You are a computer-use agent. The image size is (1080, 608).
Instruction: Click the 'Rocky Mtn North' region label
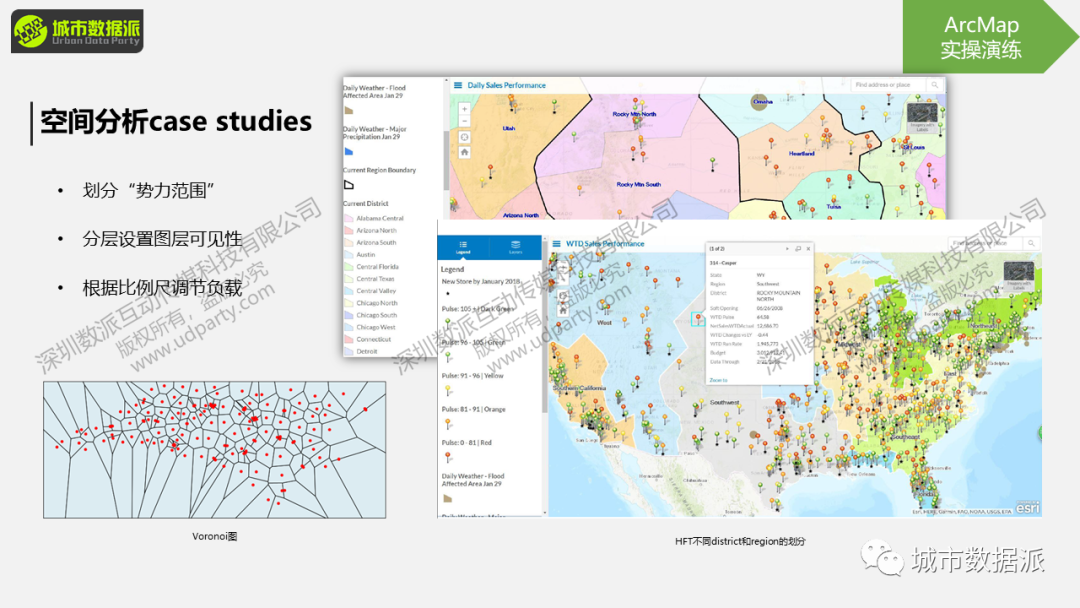click(x=634, y=114)
